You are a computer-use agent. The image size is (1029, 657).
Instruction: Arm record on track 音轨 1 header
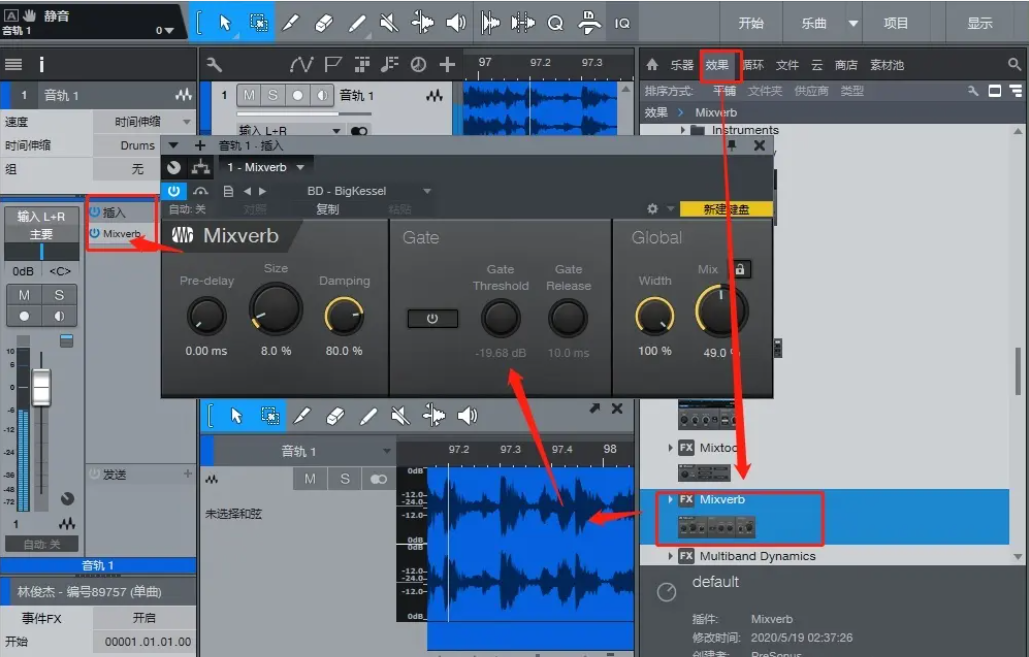(x=297, y=95)
